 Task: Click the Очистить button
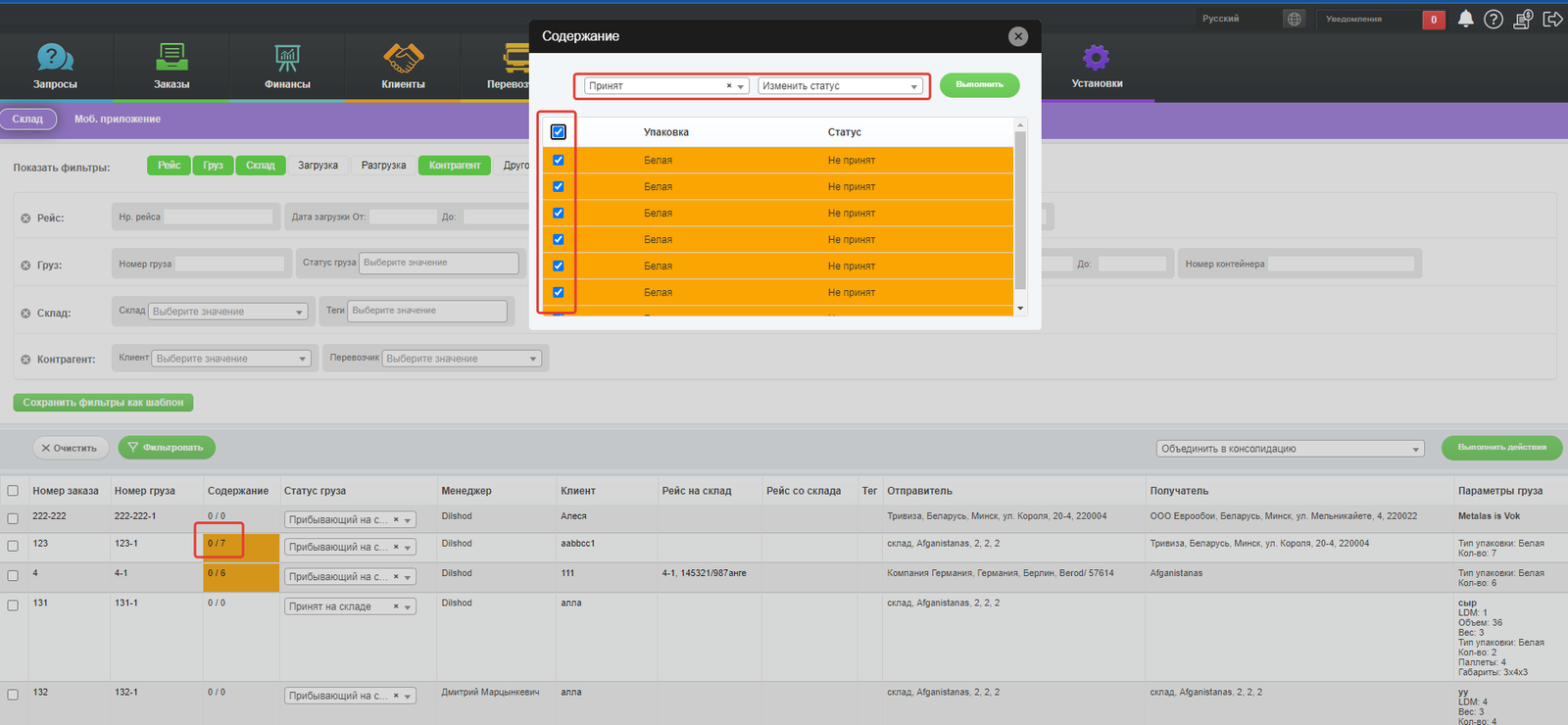[x=71, y=448]
